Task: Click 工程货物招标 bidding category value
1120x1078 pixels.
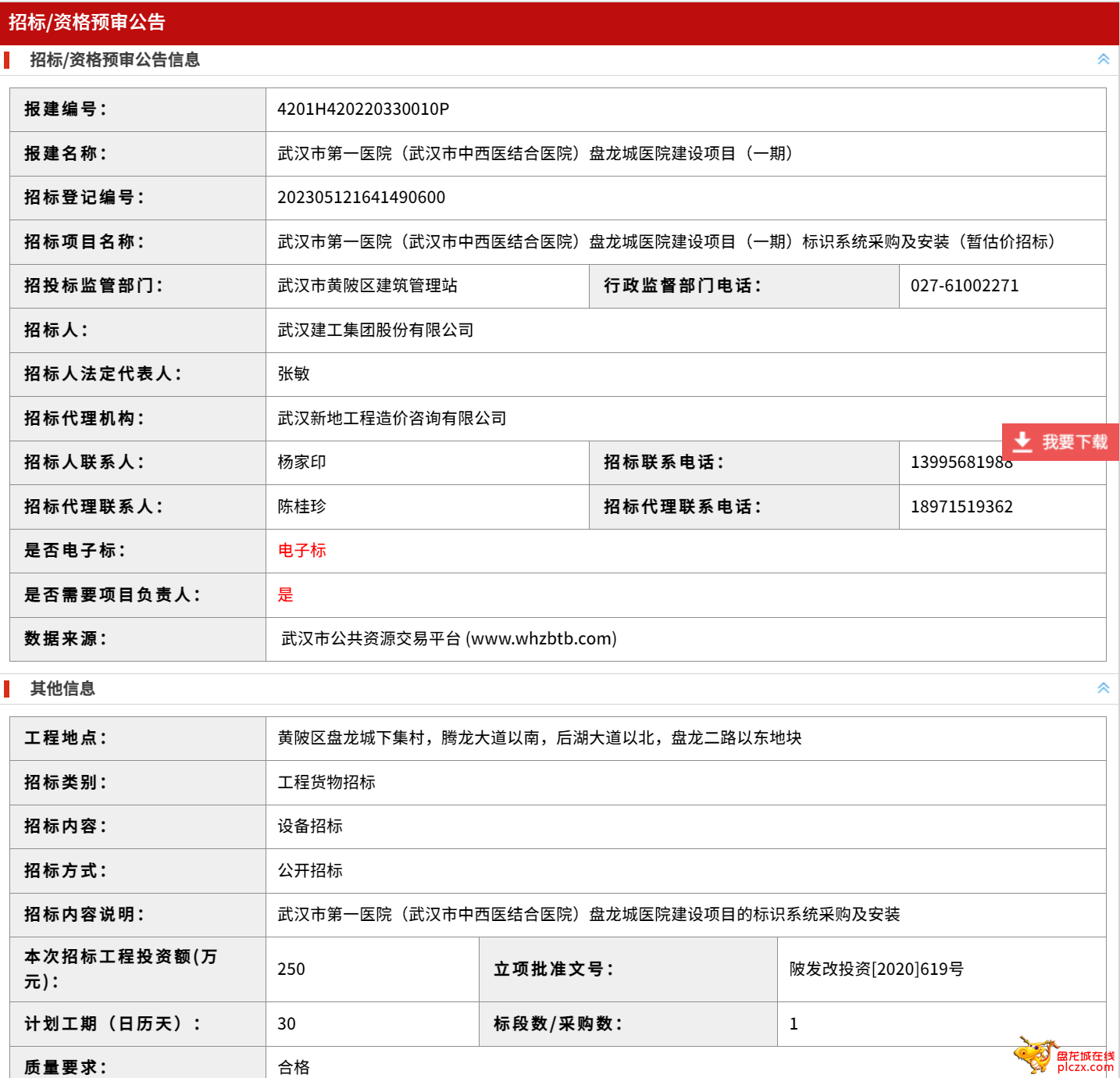Action: (326, 782)
